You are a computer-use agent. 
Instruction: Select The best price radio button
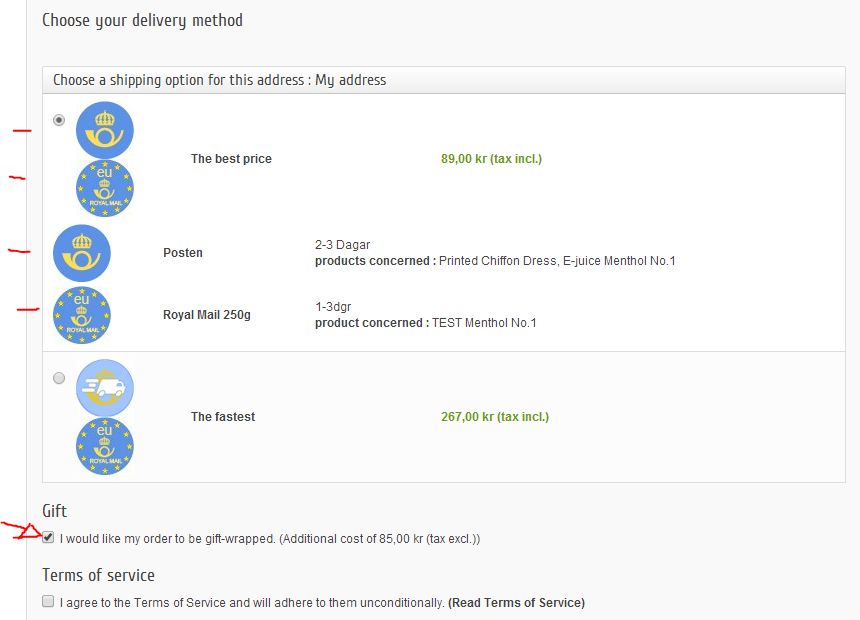59,120
